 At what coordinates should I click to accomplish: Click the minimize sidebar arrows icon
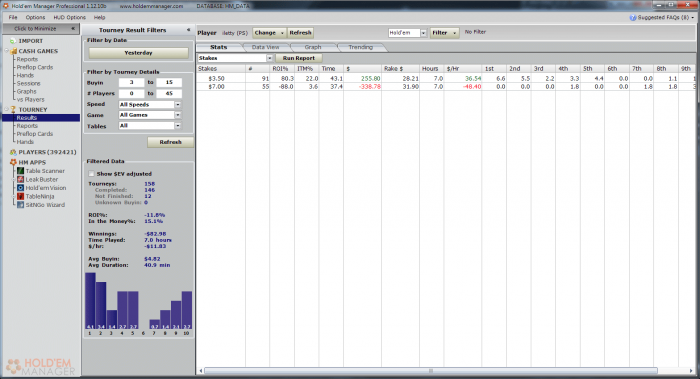[73, 29]
